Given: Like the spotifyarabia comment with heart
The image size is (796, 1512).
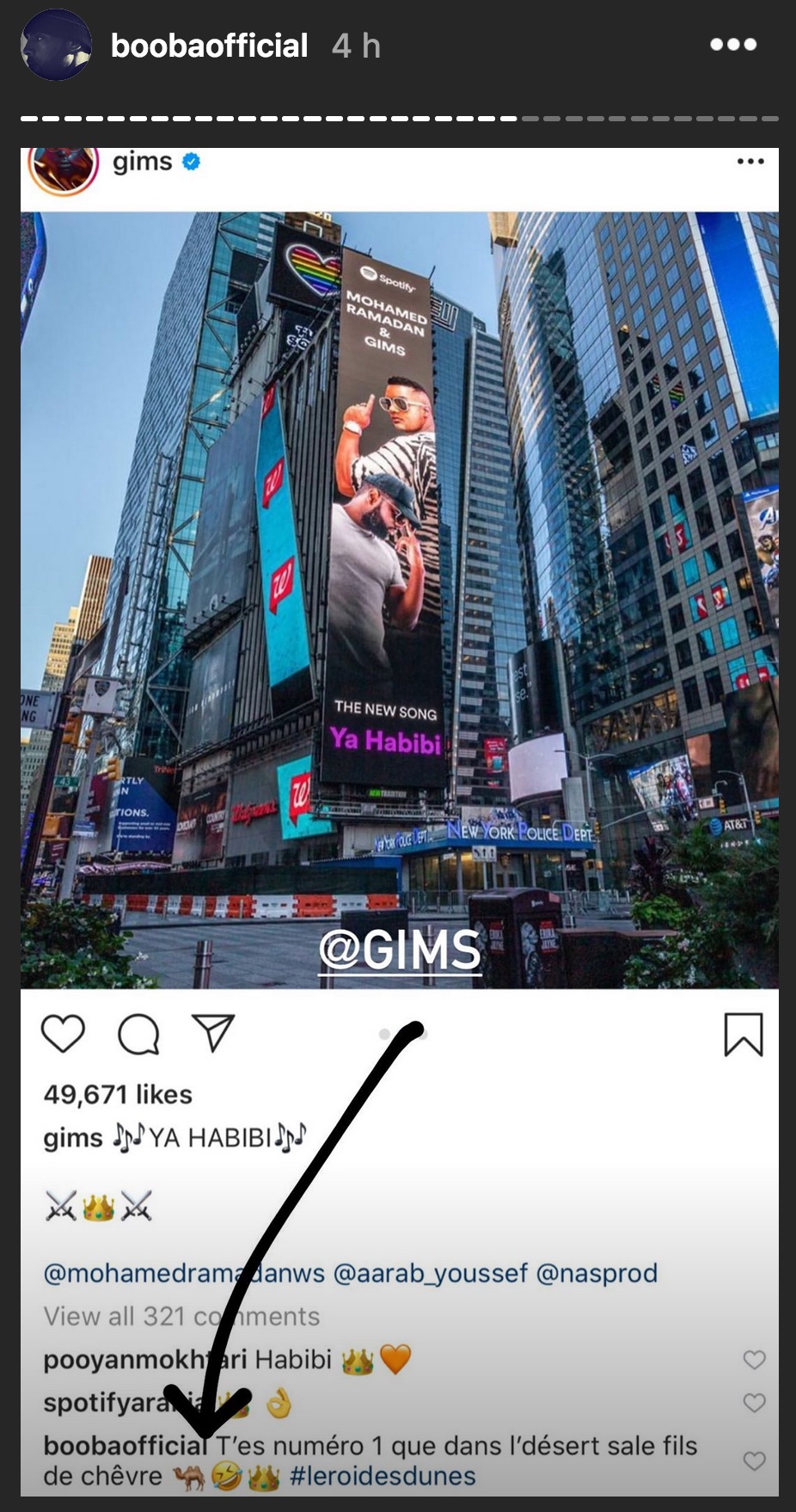Looking at the screenshot, I should (x=754, y=1403).
